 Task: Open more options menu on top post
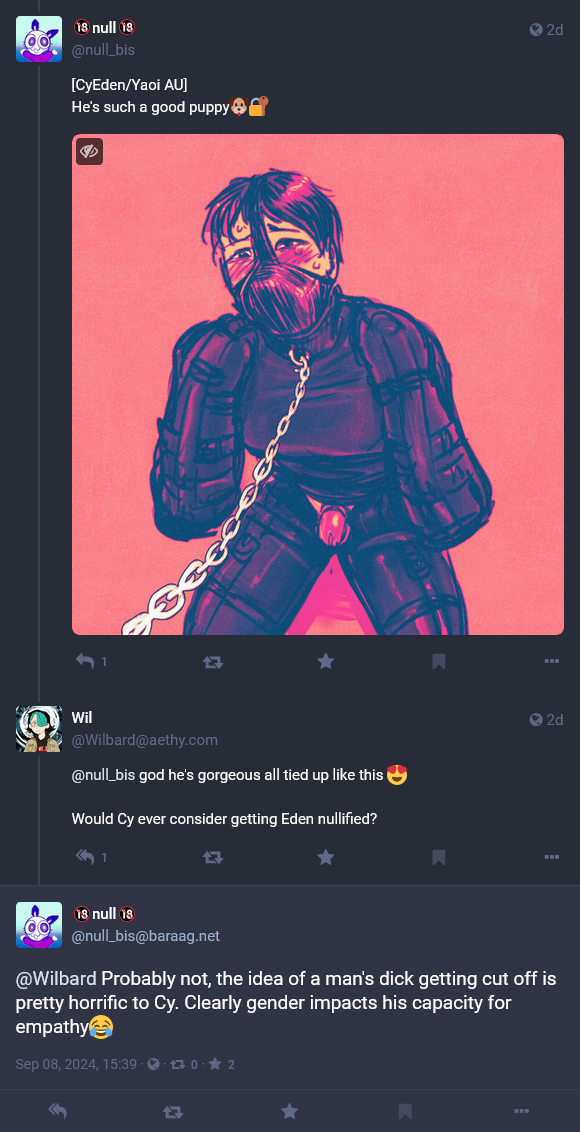pyautogui.click(x=552, y=661)
